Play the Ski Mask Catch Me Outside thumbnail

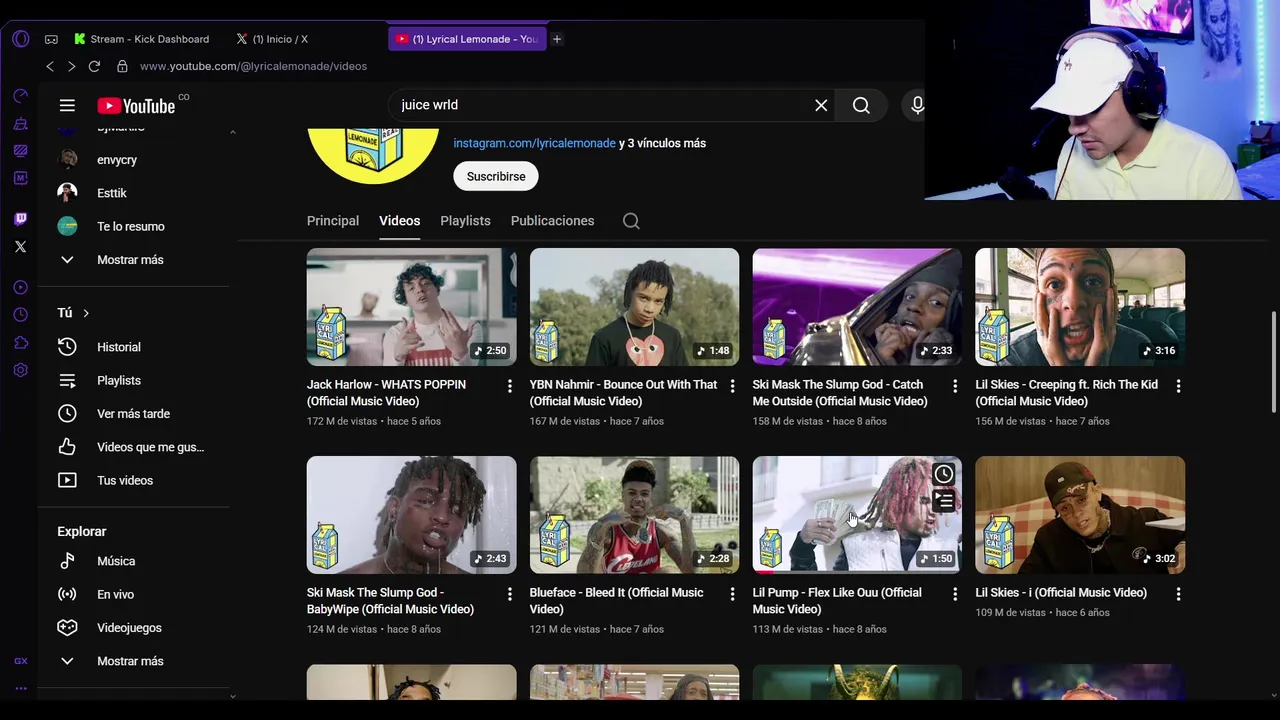[857, 307]
